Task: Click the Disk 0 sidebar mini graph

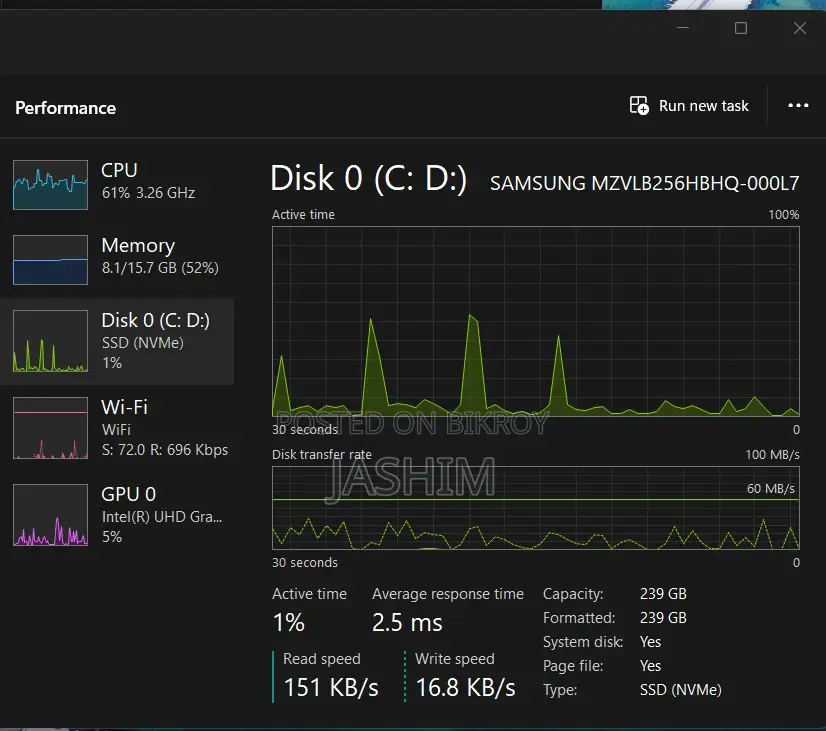Action: pyautogui.click(x=51, y=341)
